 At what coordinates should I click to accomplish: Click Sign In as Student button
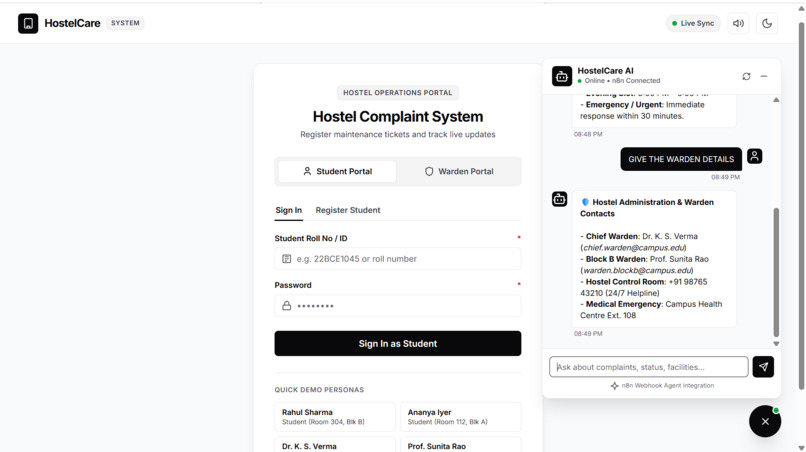398,343
